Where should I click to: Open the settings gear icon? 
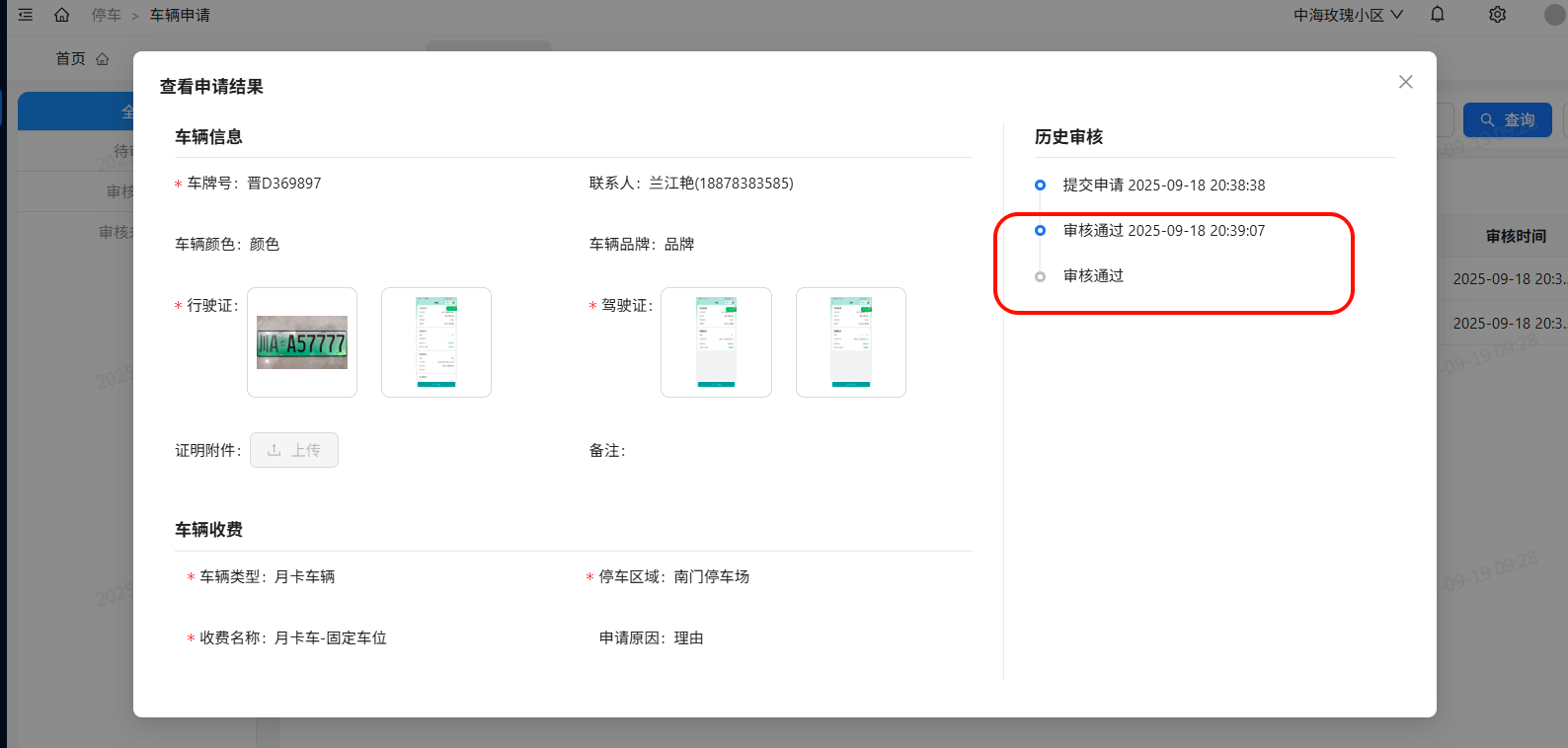1497,15
